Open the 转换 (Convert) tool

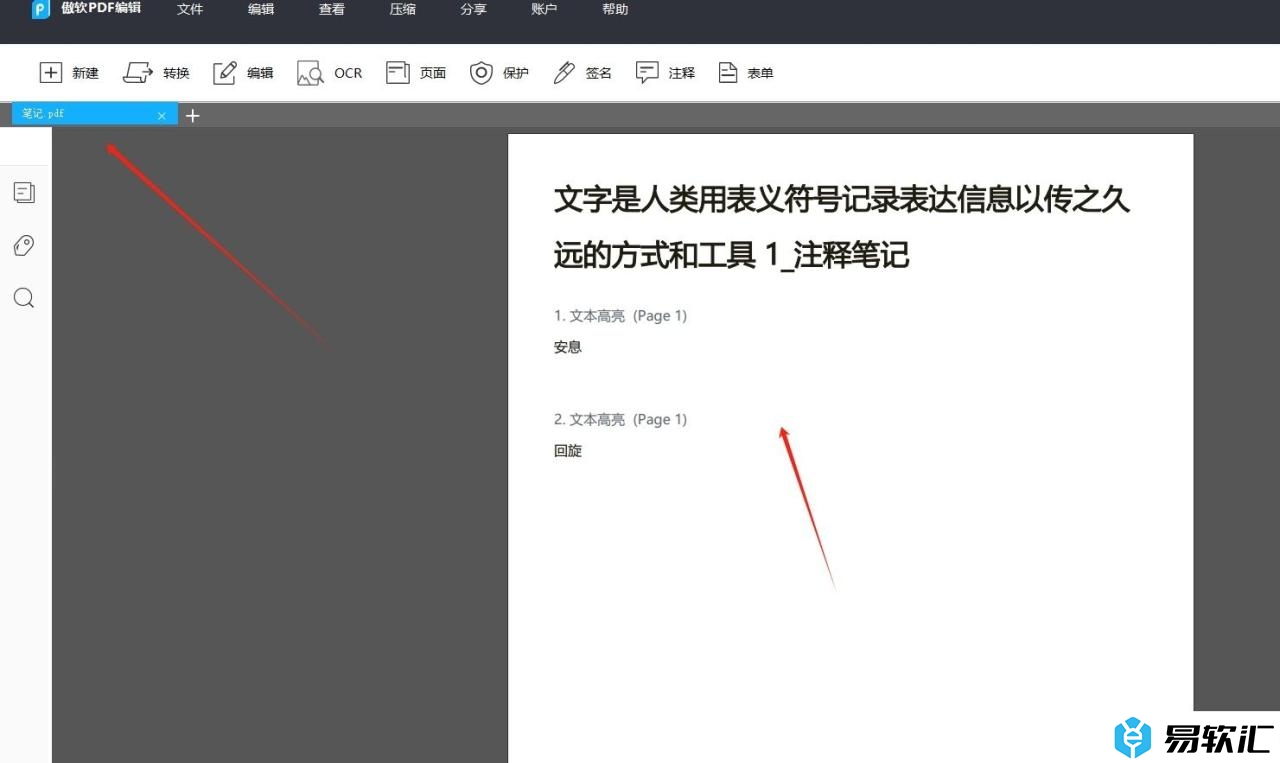click(x=156, y=73)
